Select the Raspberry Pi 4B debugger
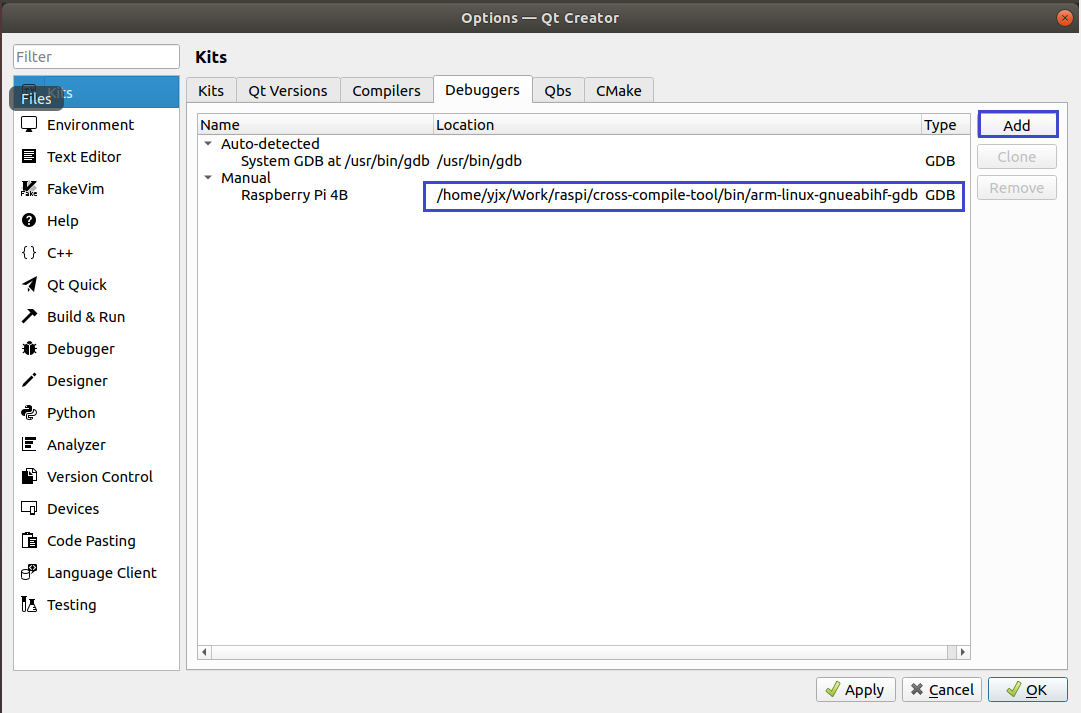 (x=294, y=194)
